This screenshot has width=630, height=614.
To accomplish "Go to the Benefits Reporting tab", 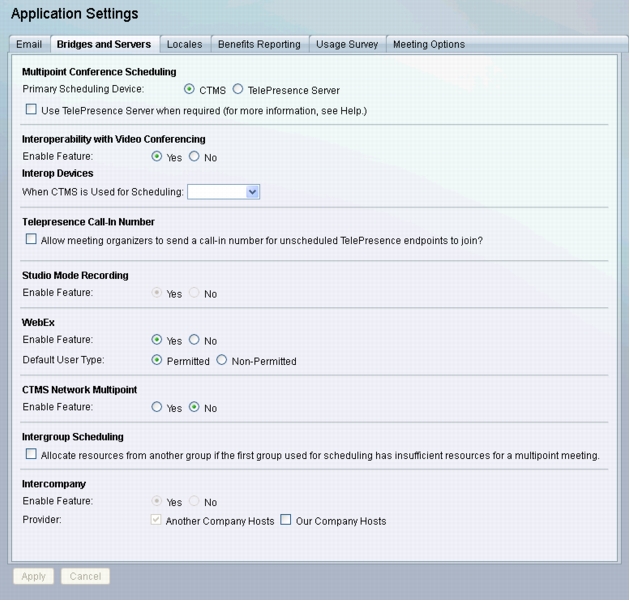I will [259, 44].
